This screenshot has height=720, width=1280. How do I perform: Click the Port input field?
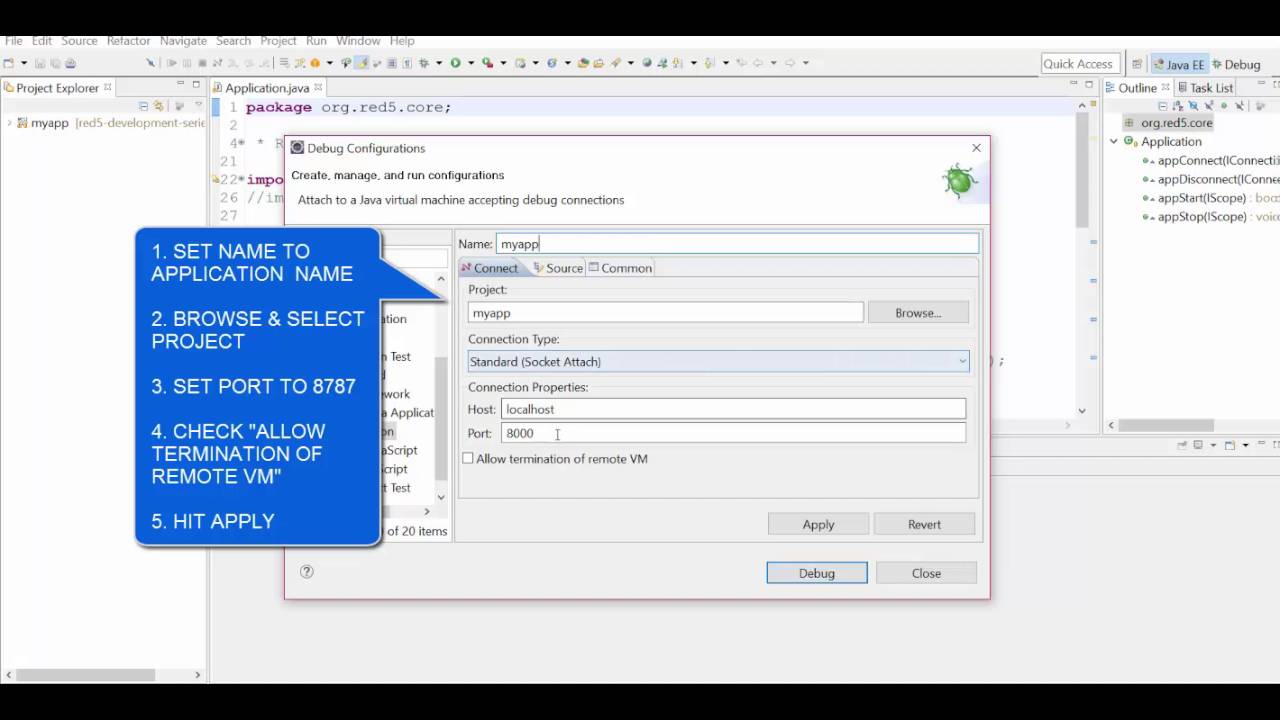[x=733, y=433]
